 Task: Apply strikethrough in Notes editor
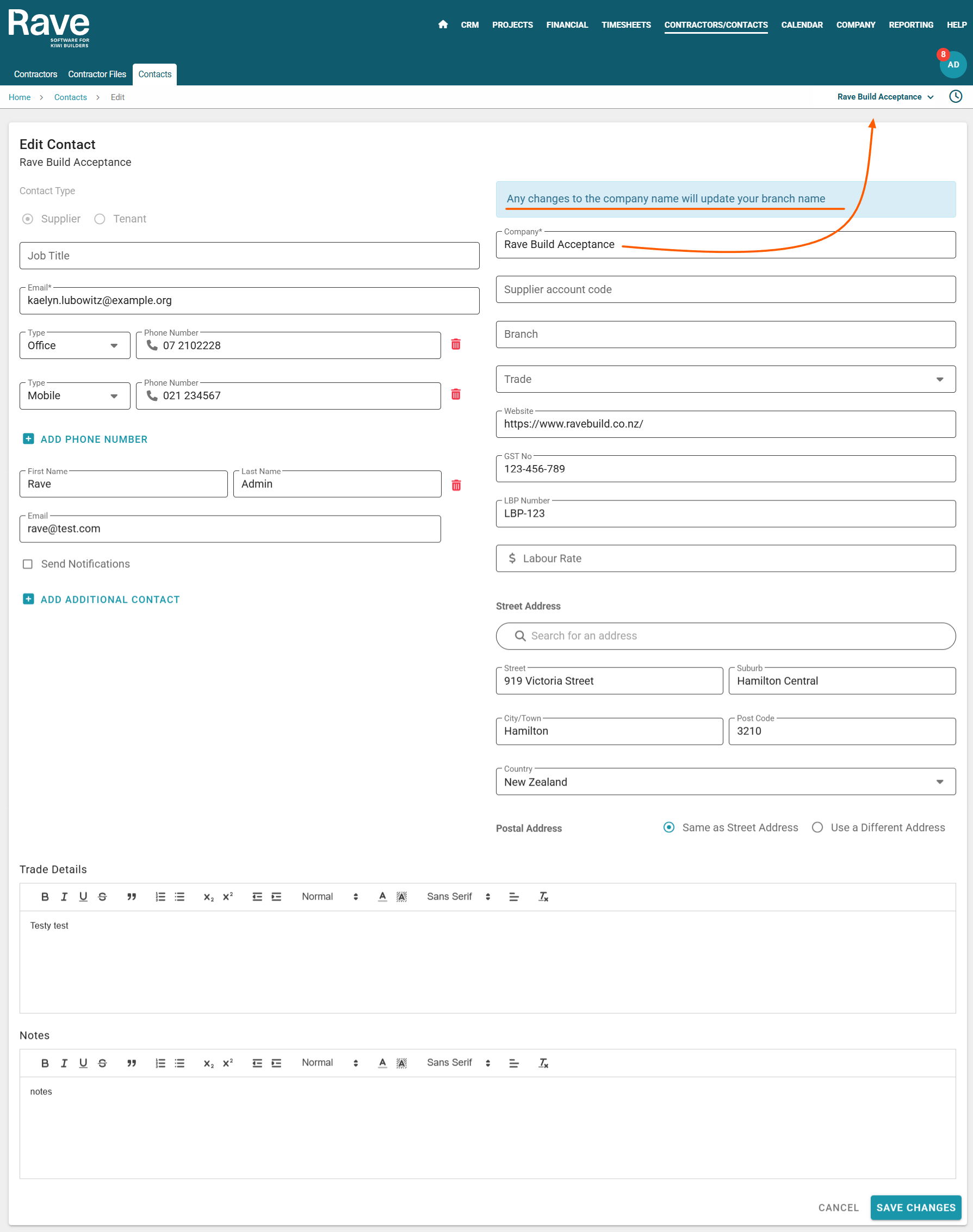tap(103, 1063)
